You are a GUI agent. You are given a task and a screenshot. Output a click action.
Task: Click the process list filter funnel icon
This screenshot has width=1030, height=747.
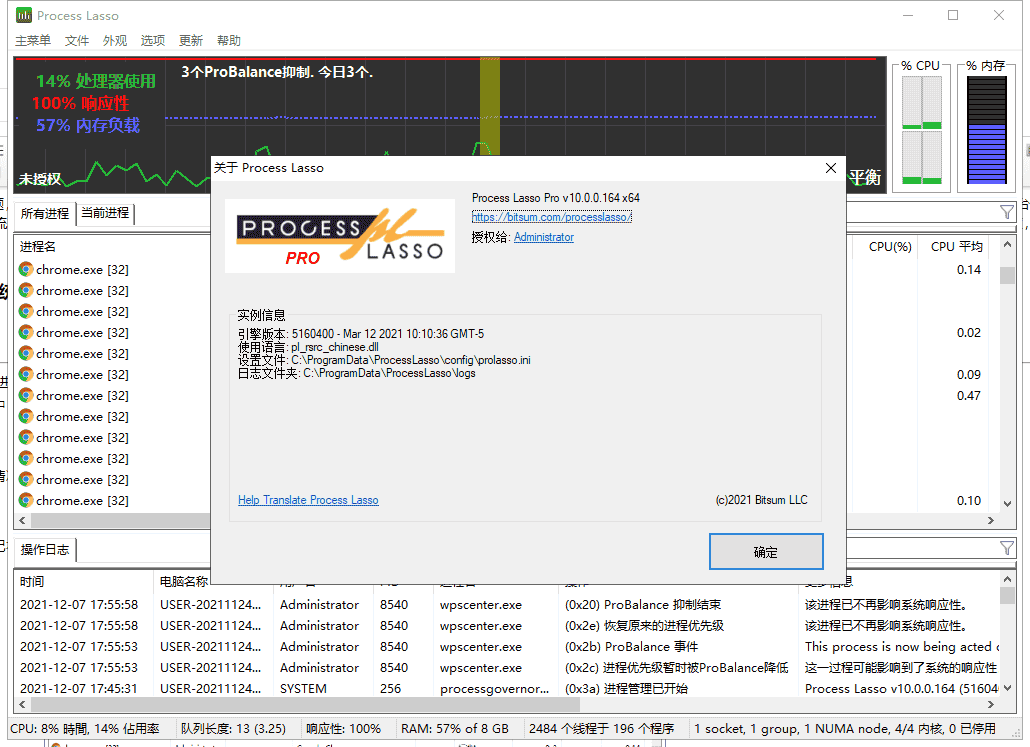pos(1006,212)
